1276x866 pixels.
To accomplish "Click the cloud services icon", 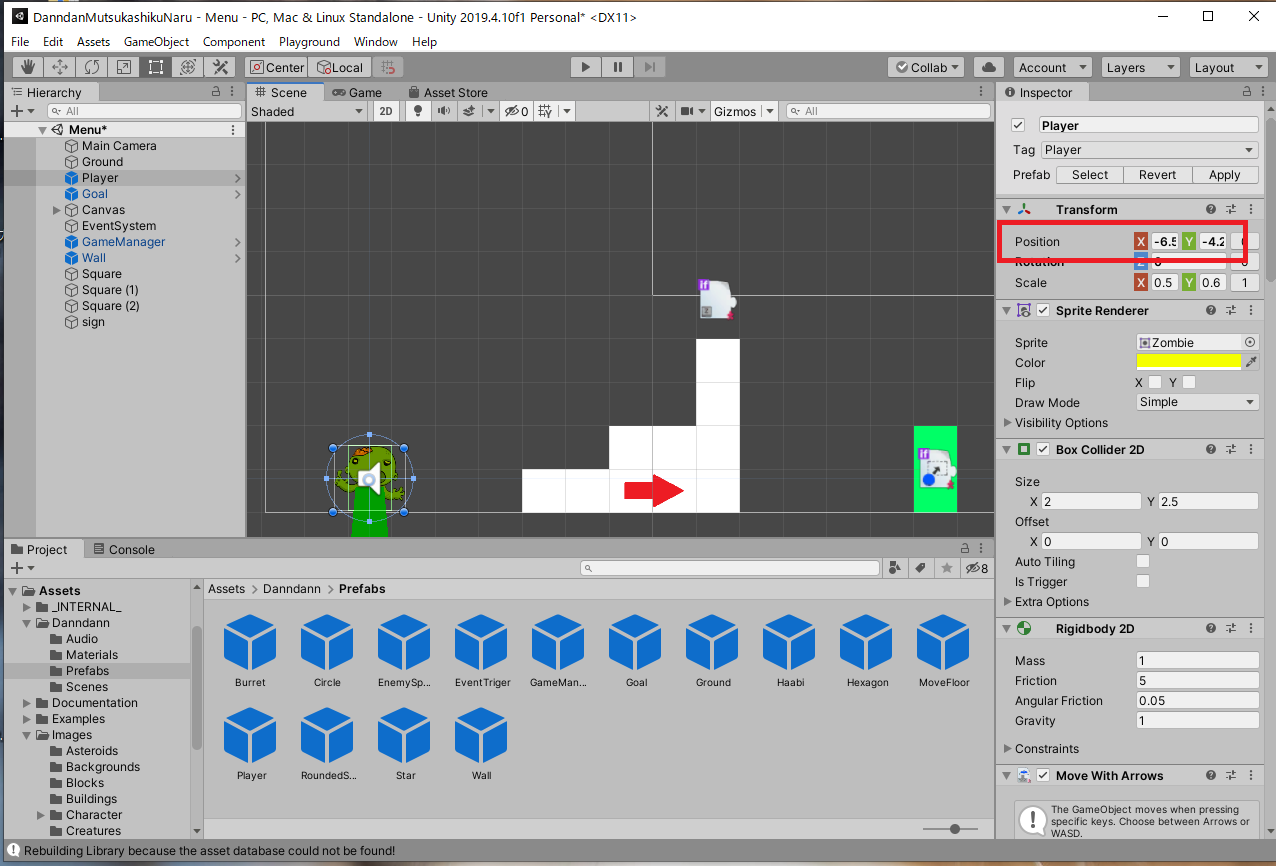I will 989,67.
